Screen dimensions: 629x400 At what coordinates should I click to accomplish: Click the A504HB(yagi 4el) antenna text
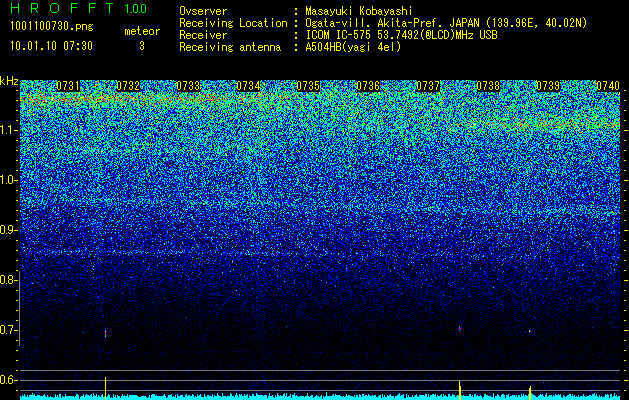[x=353, y=47]
